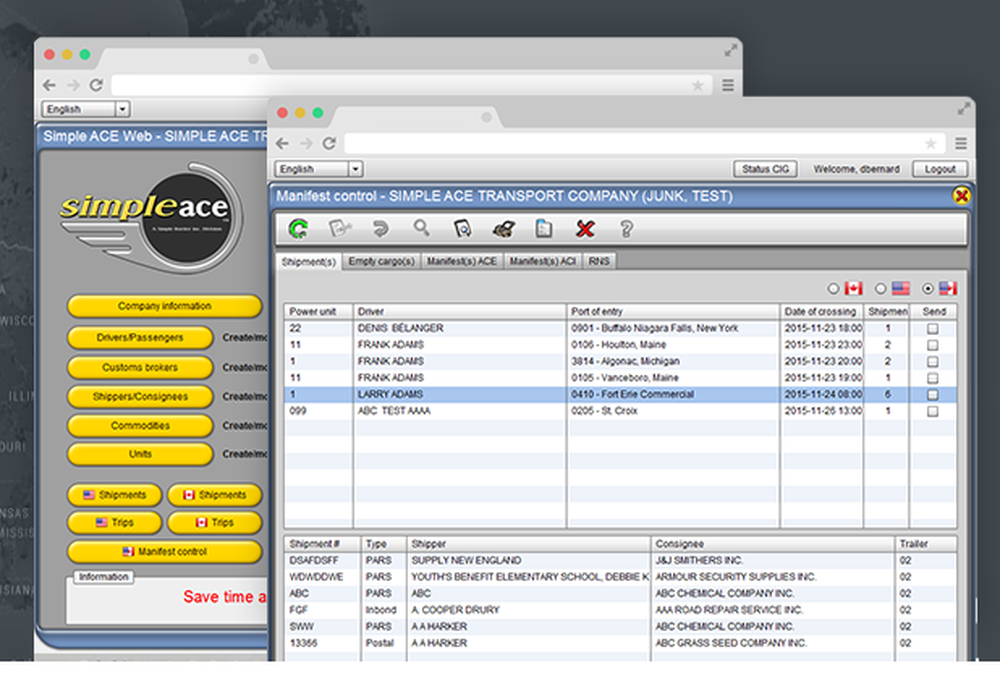Open Manifest(s) ACI tab

point(543,261)
